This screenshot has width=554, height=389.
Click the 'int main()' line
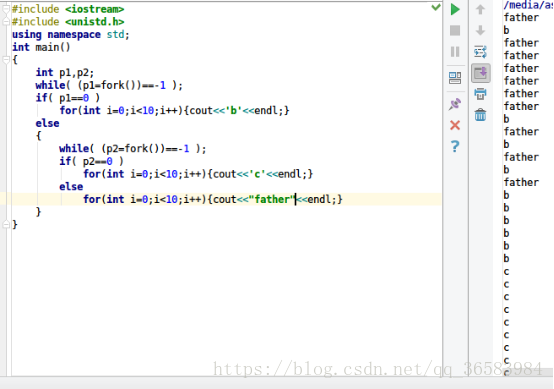41,47
